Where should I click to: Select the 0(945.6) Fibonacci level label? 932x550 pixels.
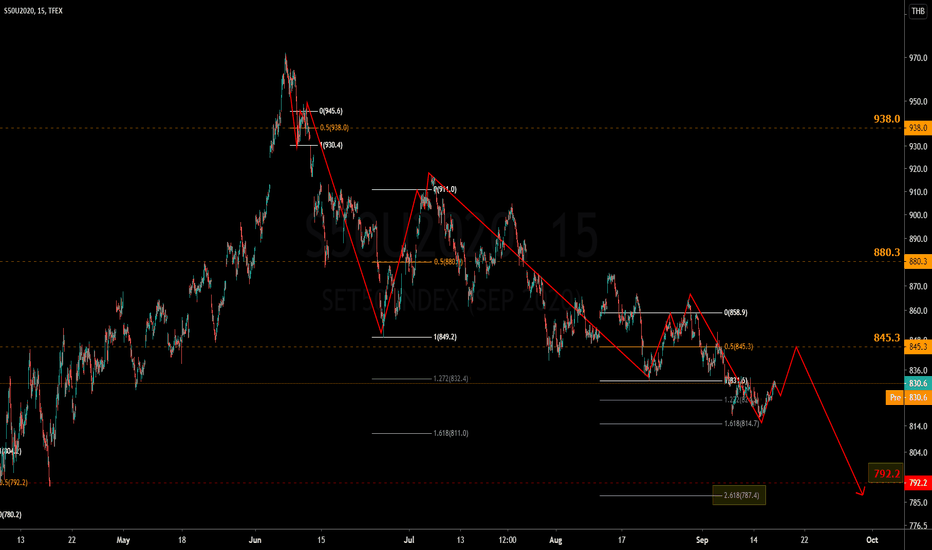330,111
